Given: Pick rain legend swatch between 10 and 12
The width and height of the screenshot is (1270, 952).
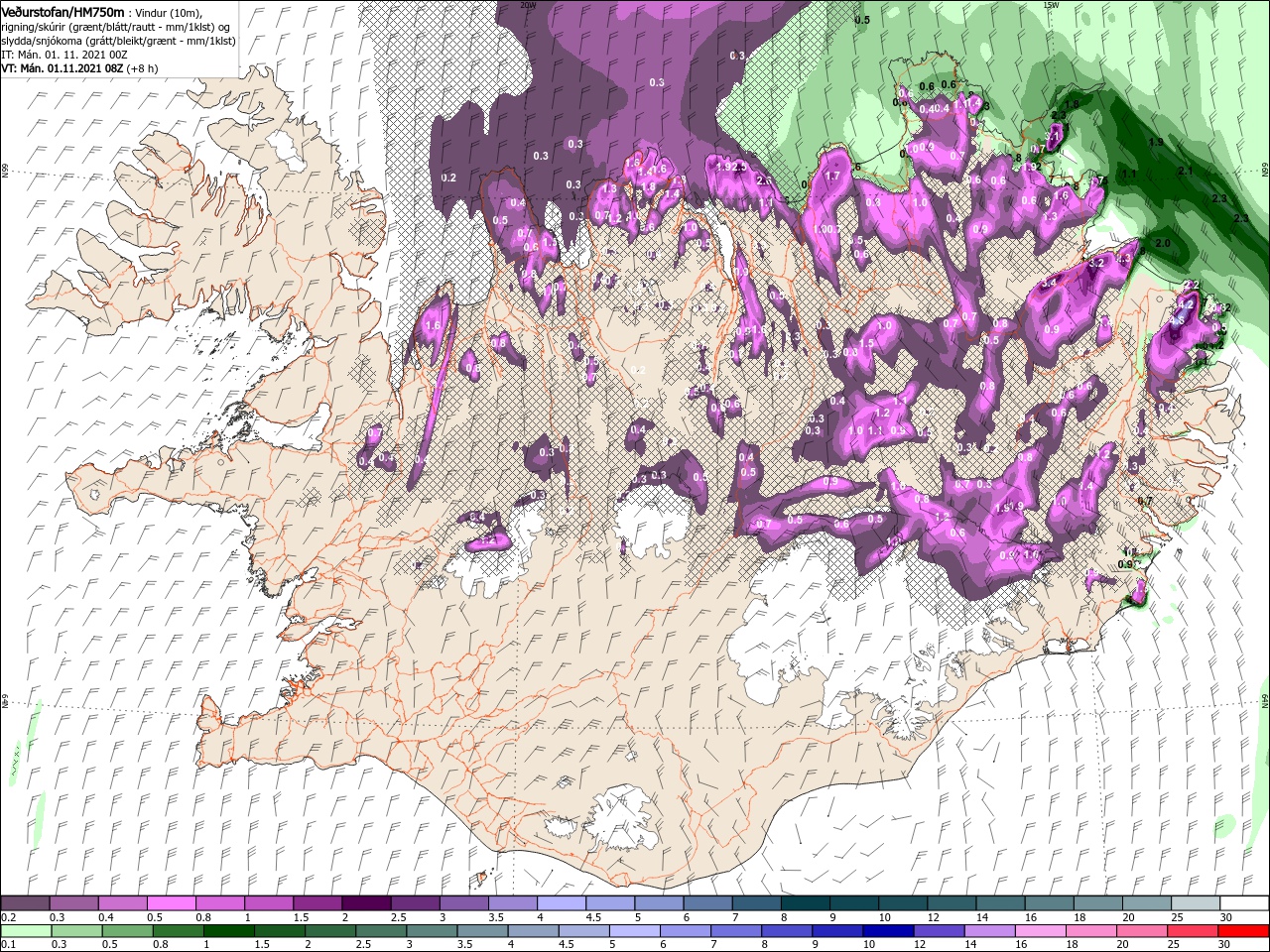Looking at the screenshot, I should tap(890, 931).
